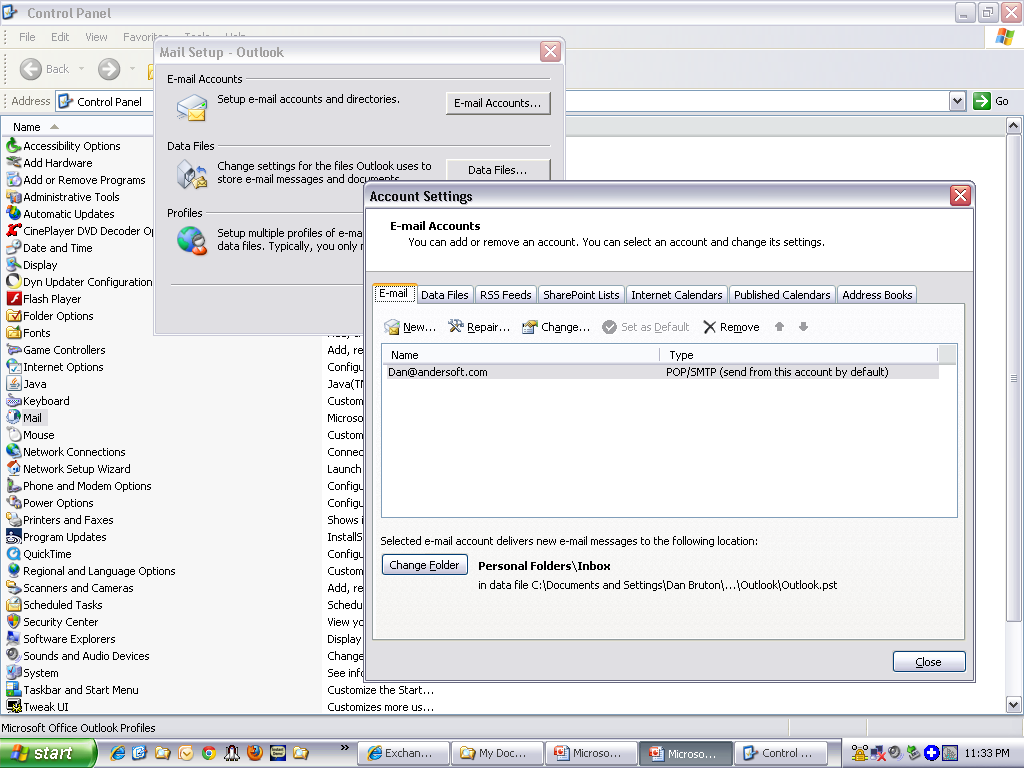Screen dimensions: 1024x768
Task: Open Security Center shield icon
Action: pyautogui.click(x=14, y=622)
